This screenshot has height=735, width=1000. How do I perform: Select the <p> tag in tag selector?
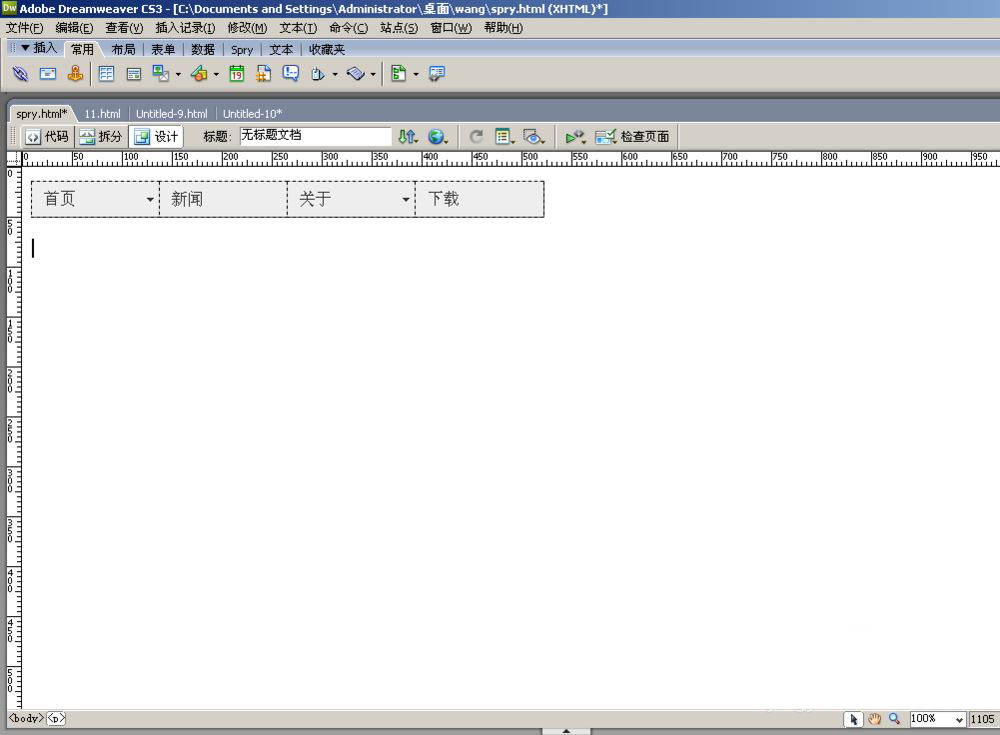click(x=56, y=718)
